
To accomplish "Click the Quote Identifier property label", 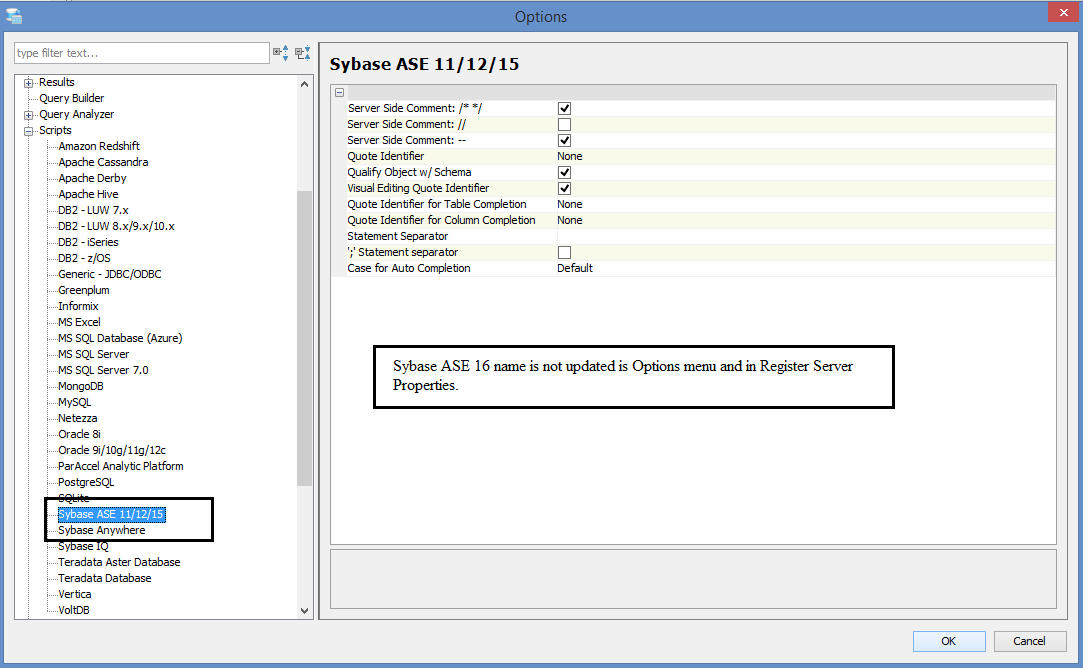I will point(386,156).
